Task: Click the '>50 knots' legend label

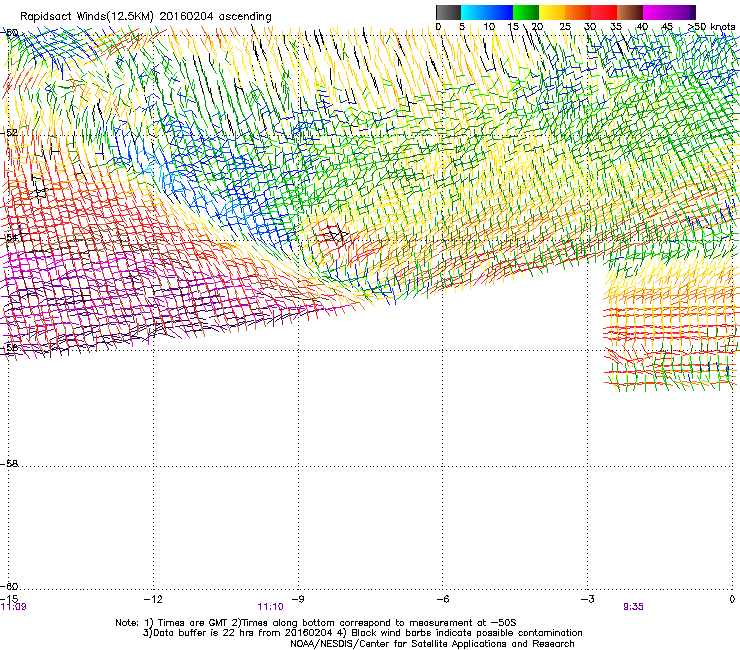Action: [x=712, y=27]
